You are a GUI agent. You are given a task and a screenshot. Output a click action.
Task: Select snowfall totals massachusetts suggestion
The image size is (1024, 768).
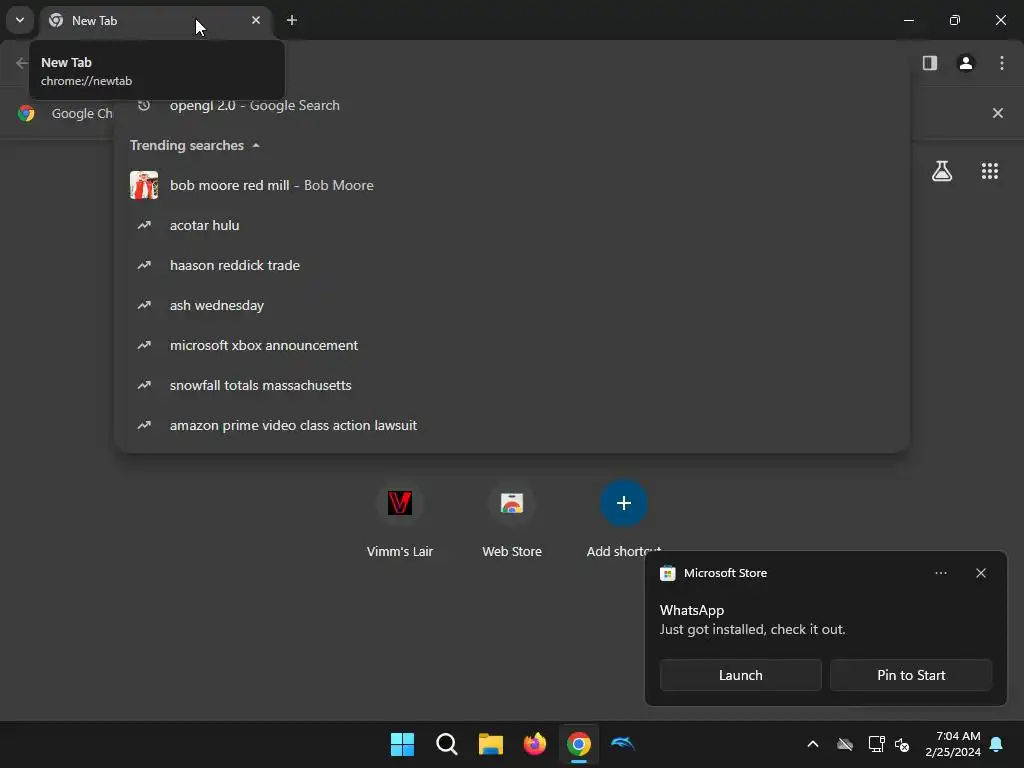pyautogui.click(x=512, y=385)
